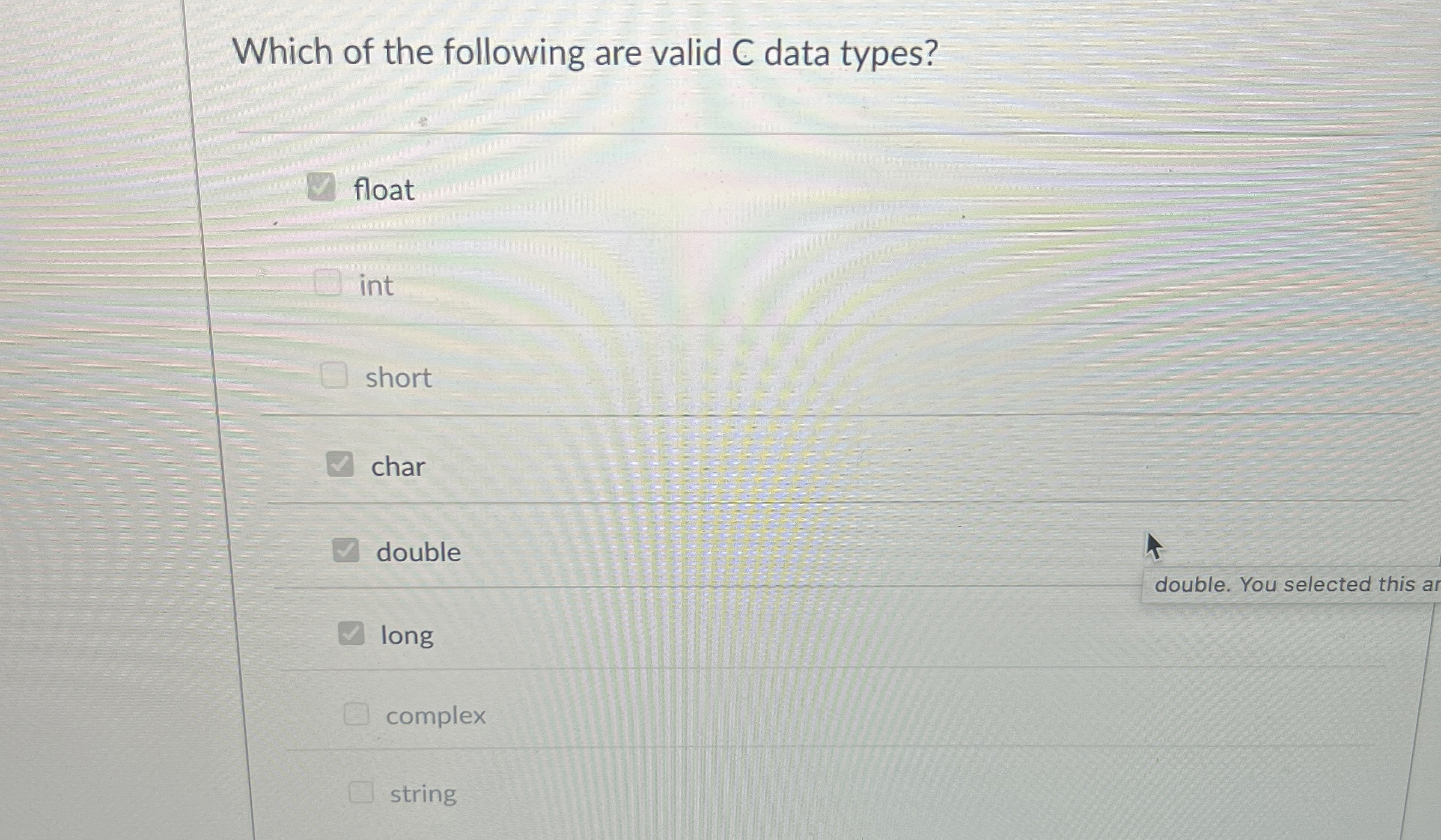Select the int answer label

click(x=376, y=285)
